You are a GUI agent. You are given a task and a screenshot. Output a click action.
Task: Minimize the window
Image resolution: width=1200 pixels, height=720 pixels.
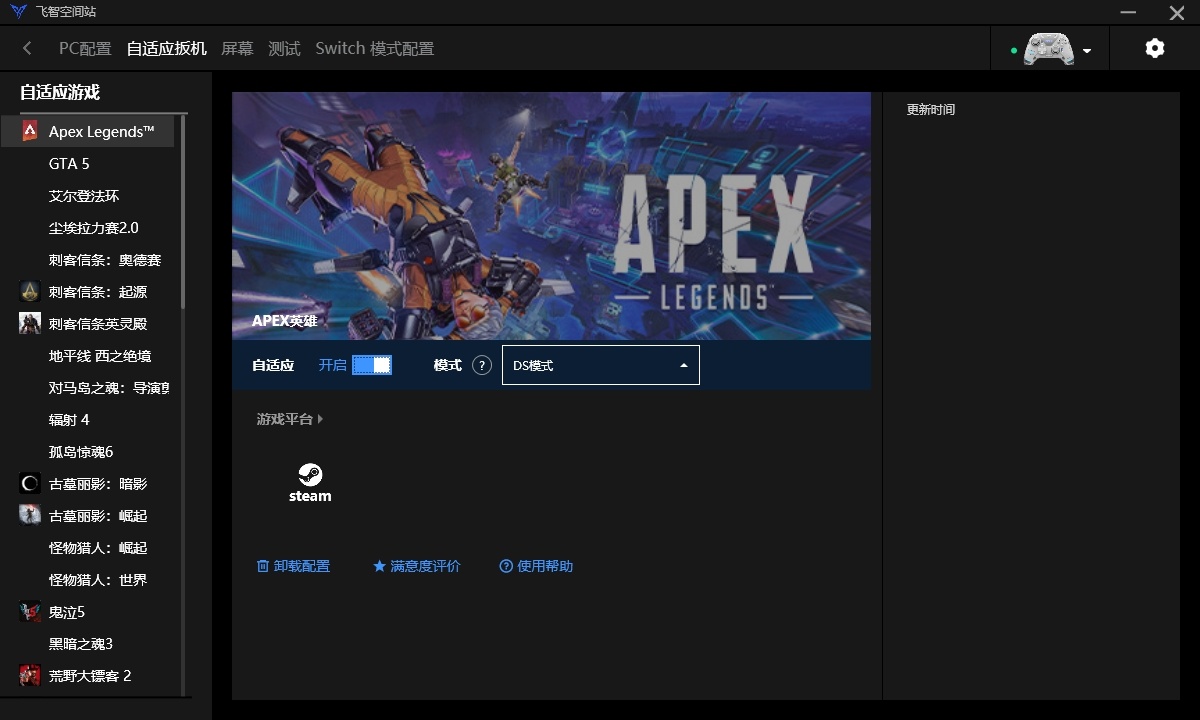coord(1128,12)
